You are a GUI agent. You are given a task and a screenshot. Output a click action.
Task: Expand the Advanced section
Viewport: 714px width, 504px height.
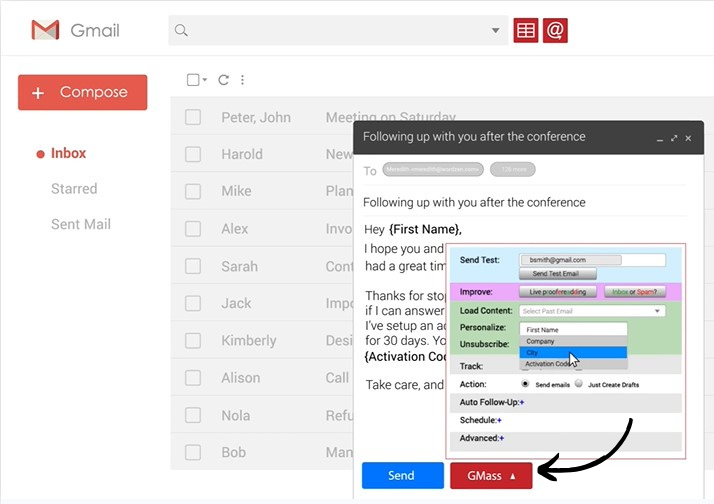tap(501, 438)
